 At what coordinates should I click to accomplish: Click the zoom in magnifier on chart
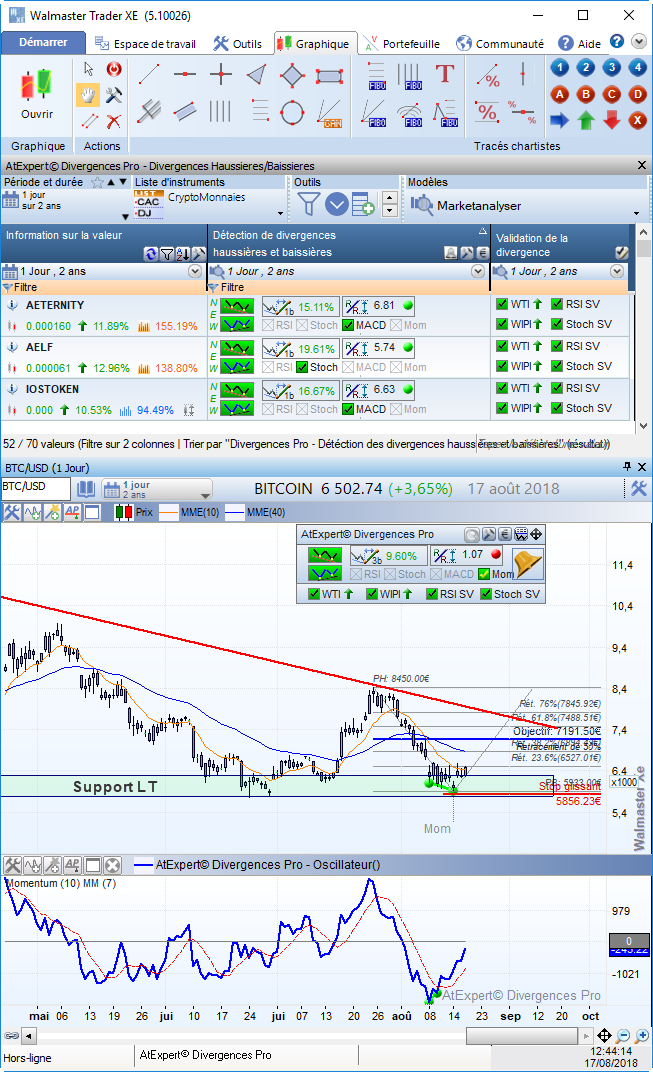click(641, 1036)
